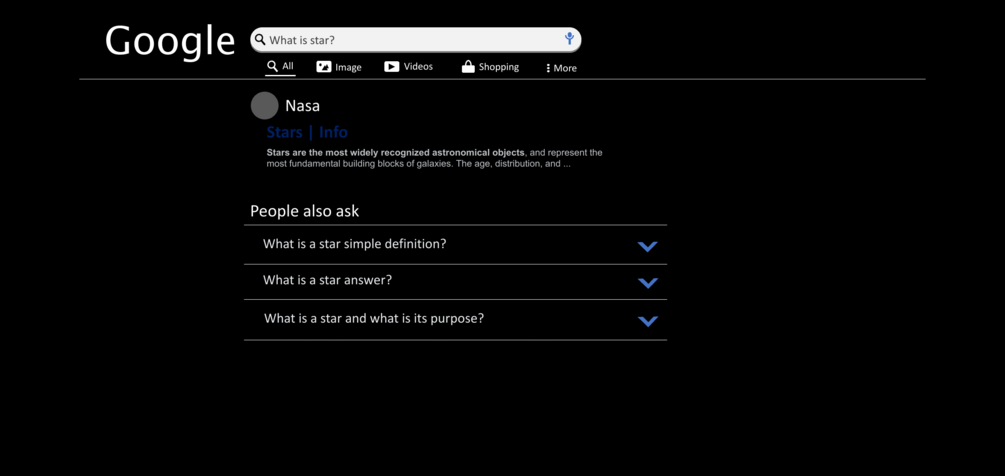Click the Videos play icon
The image size is (1005, 476).
coord(392,67)
